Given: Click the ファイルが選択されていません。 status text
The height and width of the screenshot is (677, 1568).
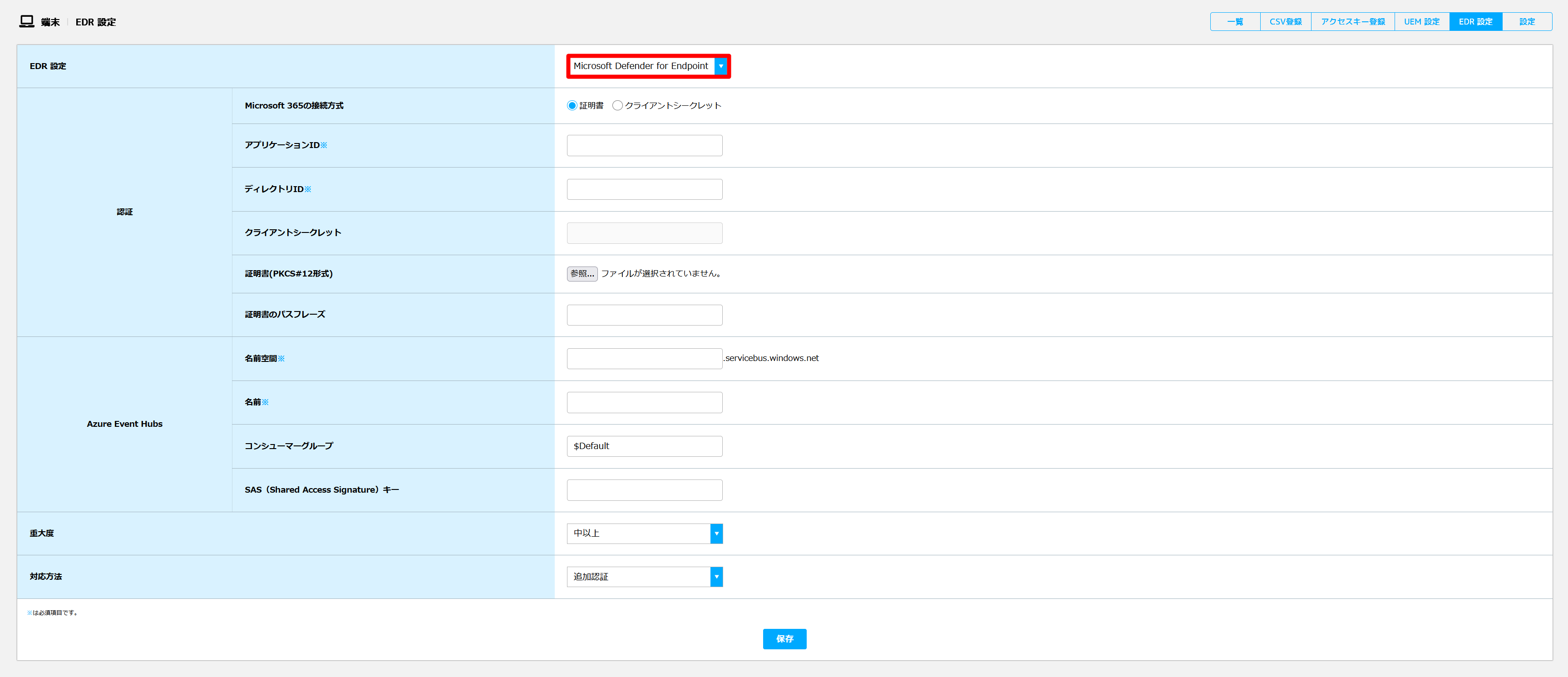Looking at the screenshot, I should (661, 273).
